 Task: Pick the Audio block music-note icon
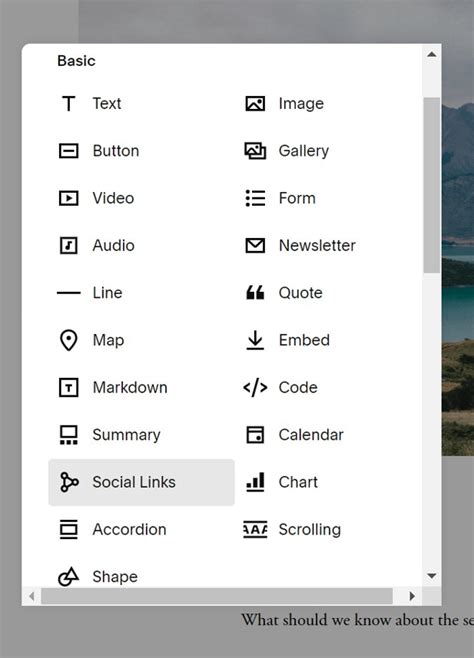coord(68,245)
